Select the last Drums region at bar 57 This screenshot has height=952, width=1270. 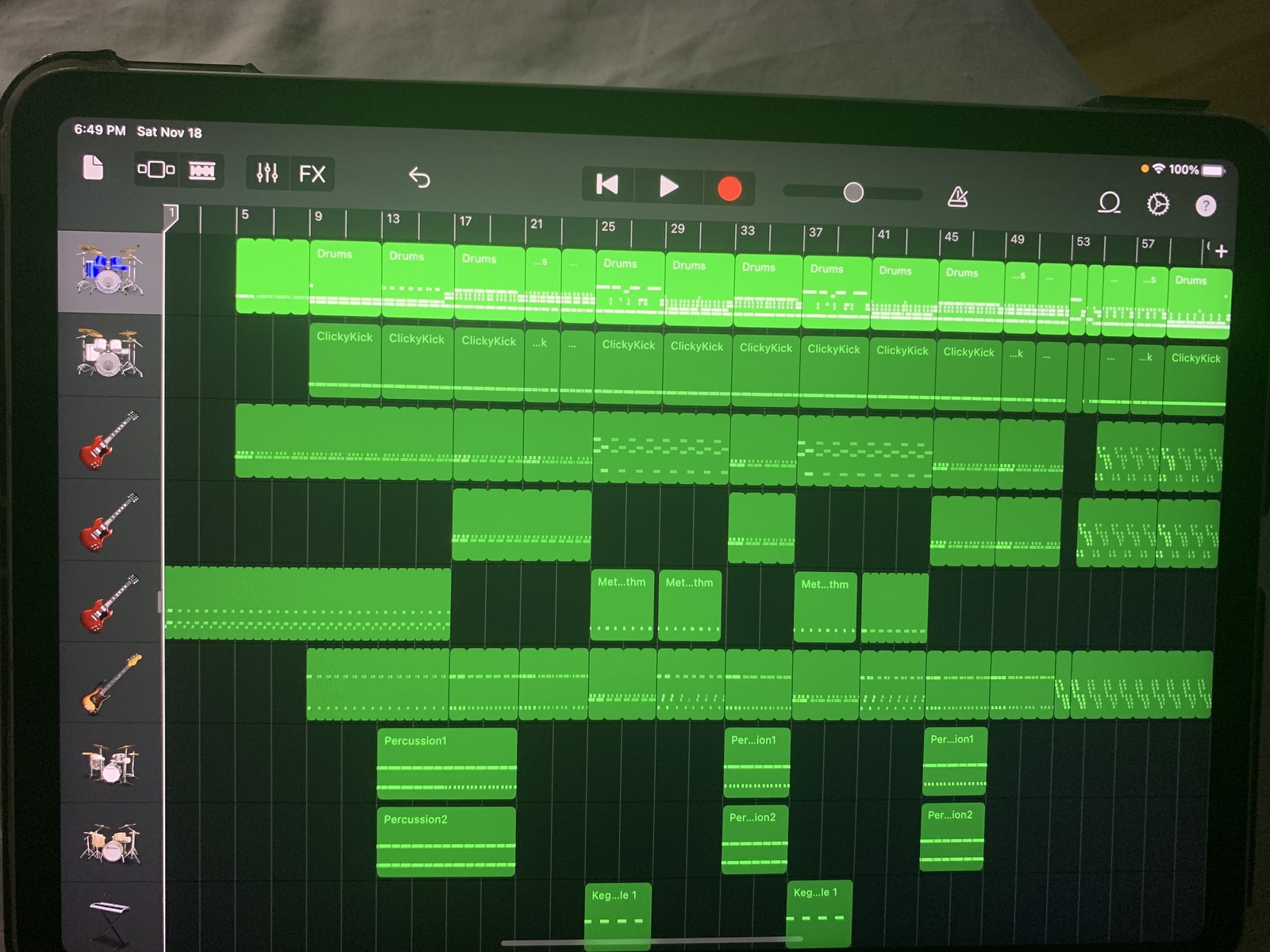tap(1199, 304)
